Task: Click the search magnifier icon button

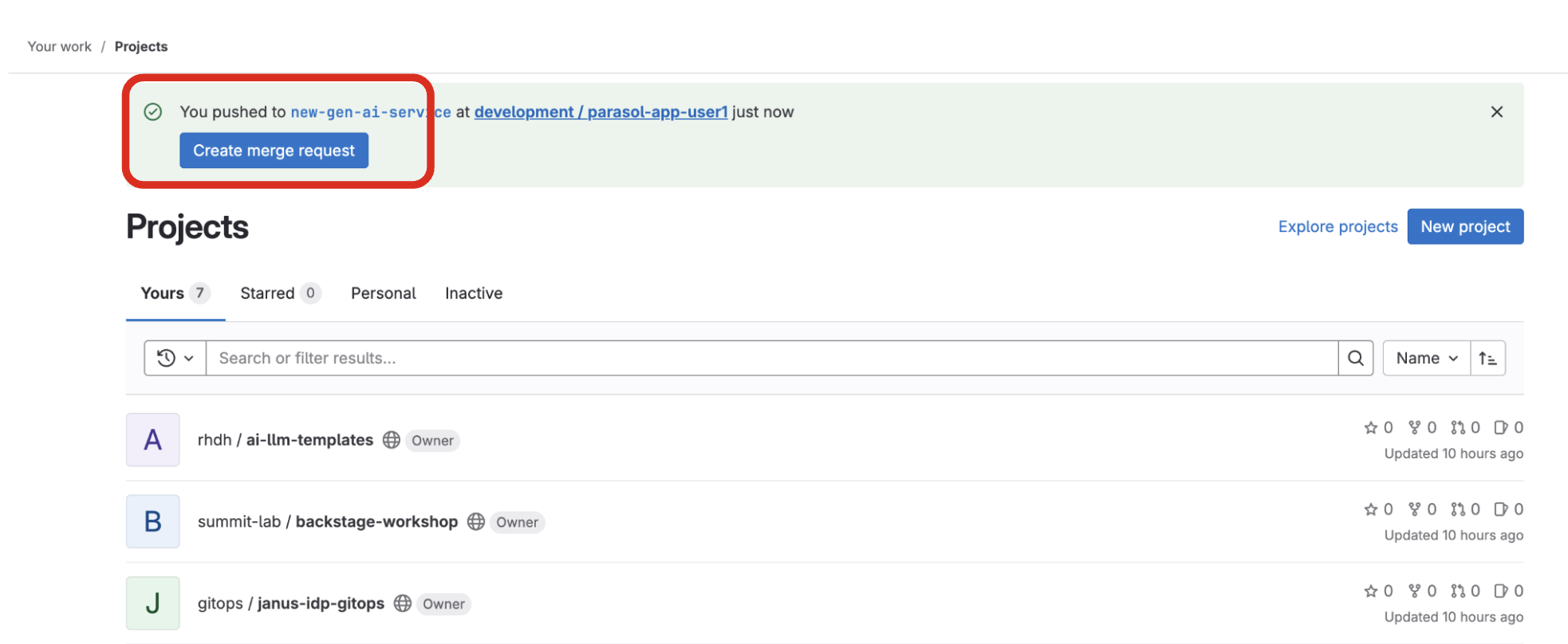Action: pos(1355,358)
